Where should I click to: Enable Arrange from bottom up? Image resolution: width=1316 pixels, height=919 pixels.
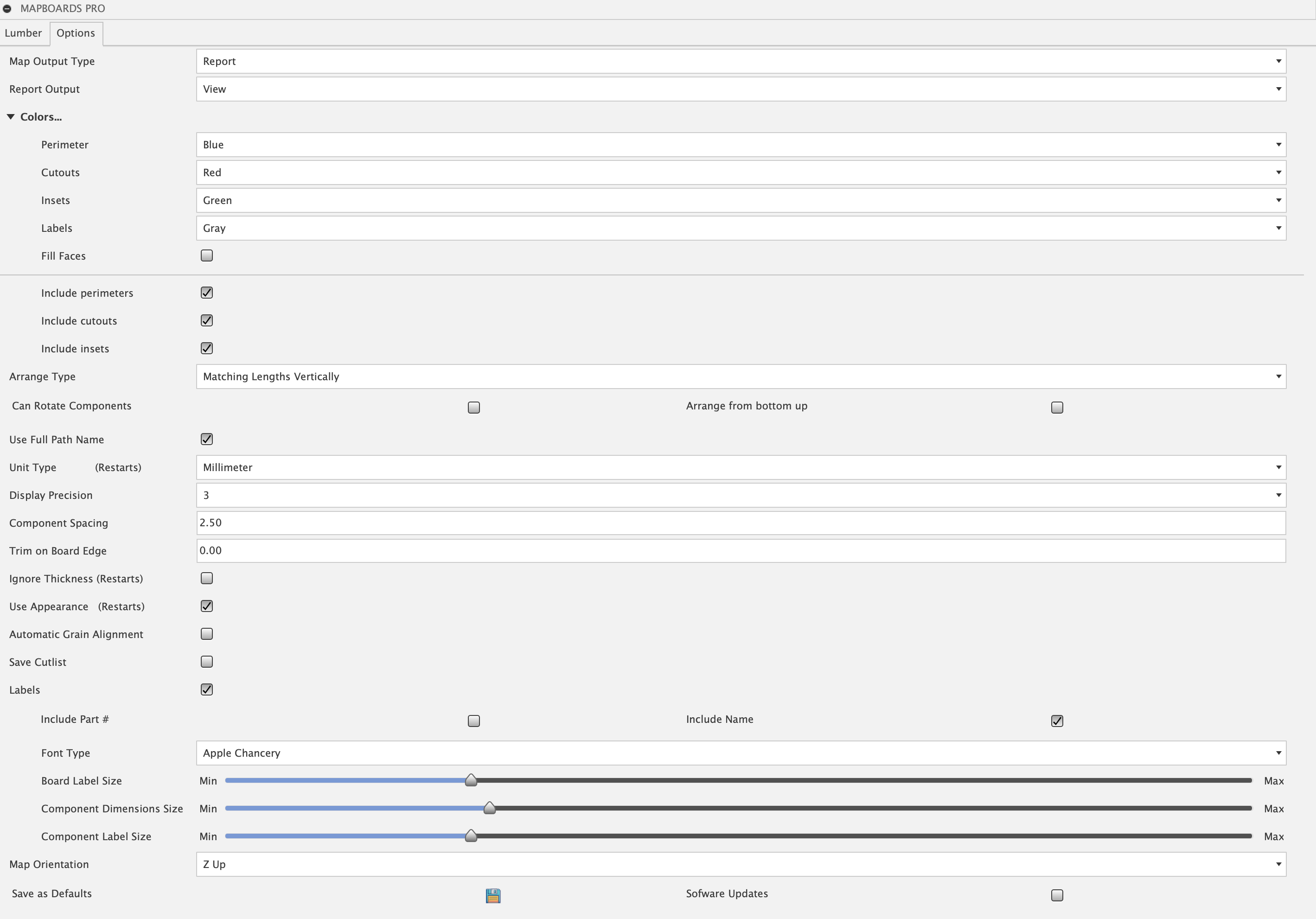point(1057,408)
